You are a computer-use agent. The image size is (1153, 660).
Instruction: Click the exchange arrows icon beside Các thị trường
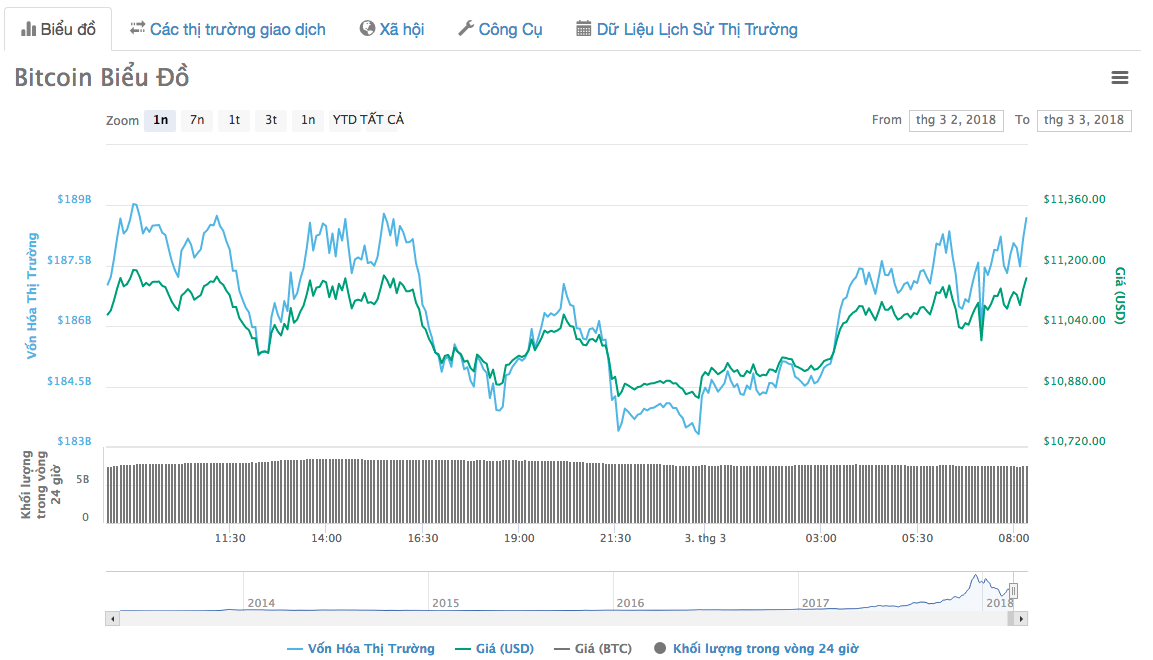(x=138, y=29)
